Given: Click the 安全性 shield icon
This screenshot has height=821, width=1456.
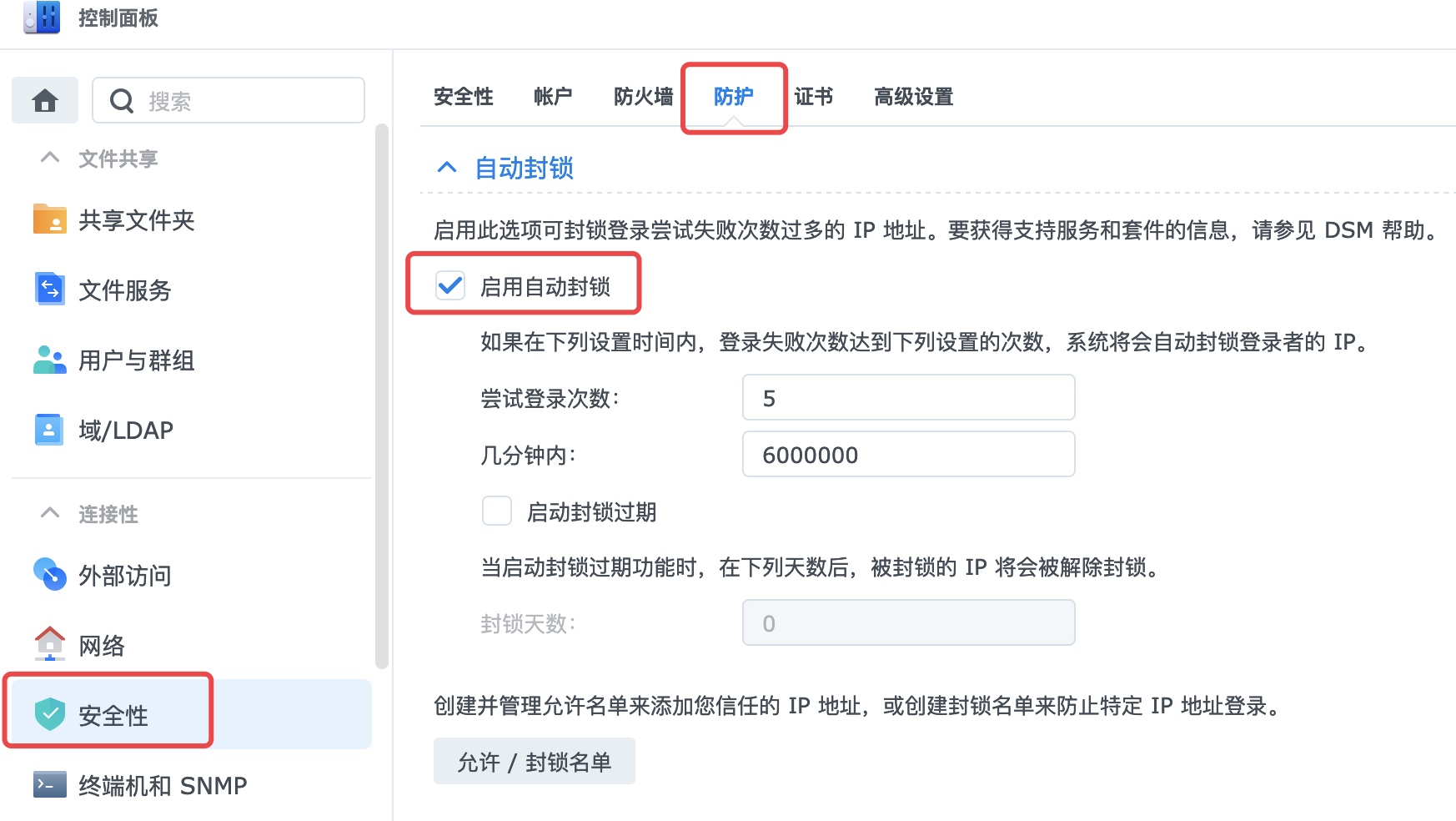Looking at the screenshot, I should click(50, 715).
